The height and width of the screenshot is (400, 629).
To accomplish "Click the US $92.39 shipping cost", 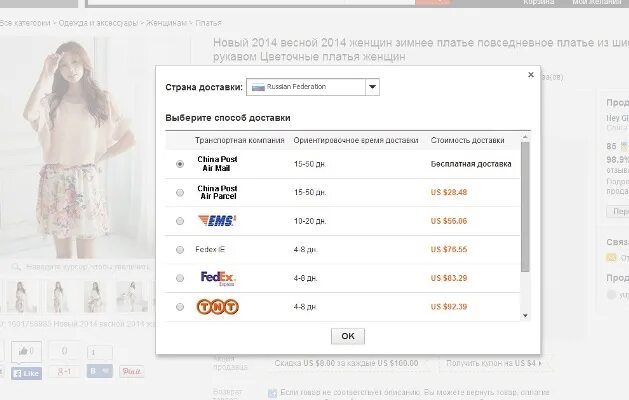I will (449, 307).
